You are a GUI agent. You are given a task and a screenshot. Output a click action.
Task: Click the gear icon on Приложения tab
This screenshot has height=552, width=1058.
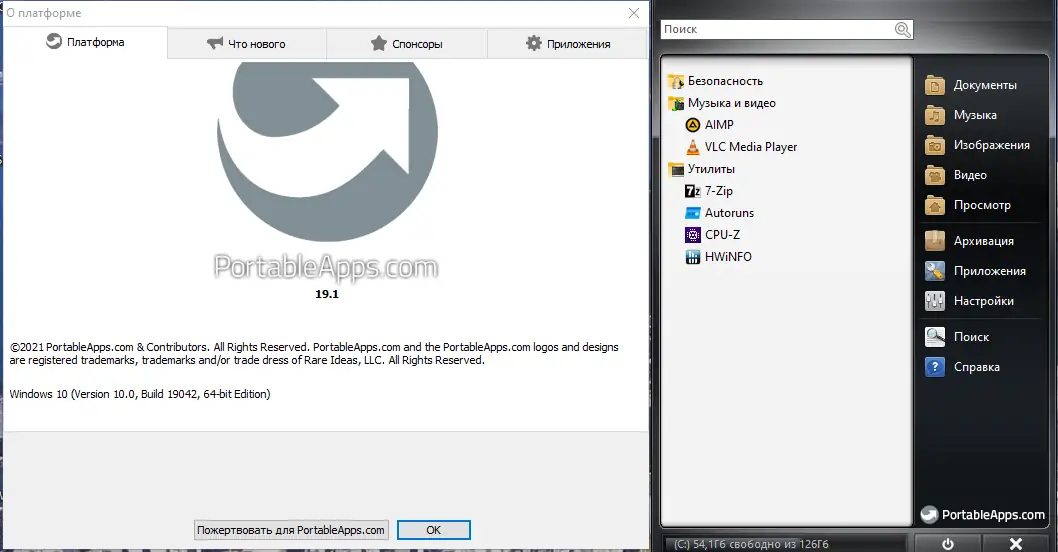pos(534,43)
